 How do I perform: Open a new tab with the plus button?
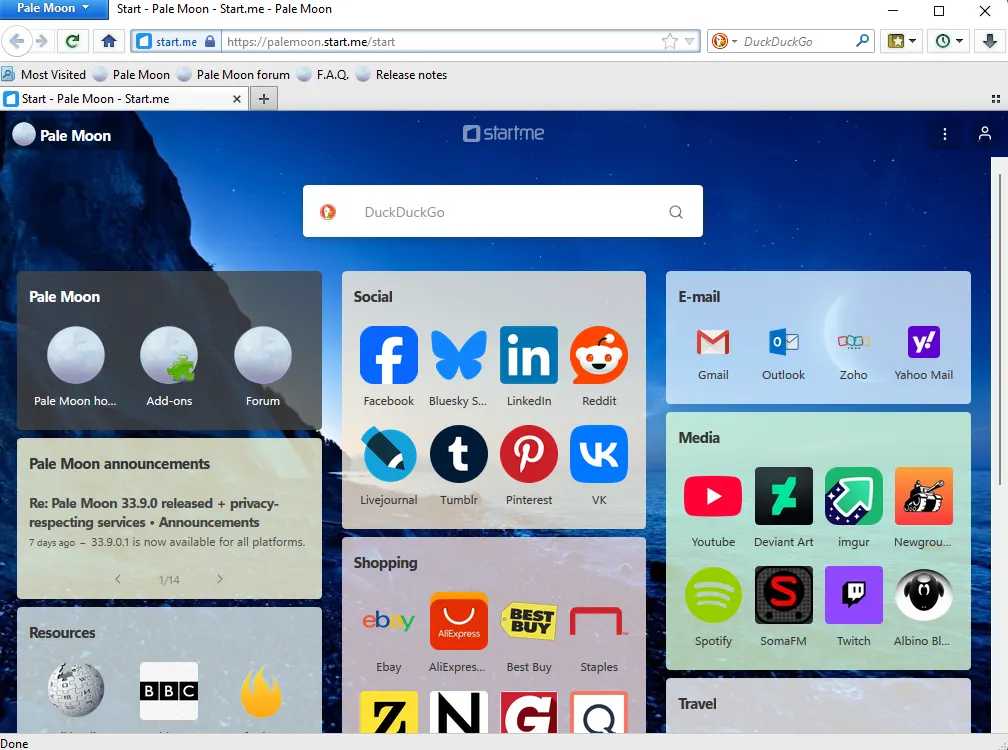[264, 99]
